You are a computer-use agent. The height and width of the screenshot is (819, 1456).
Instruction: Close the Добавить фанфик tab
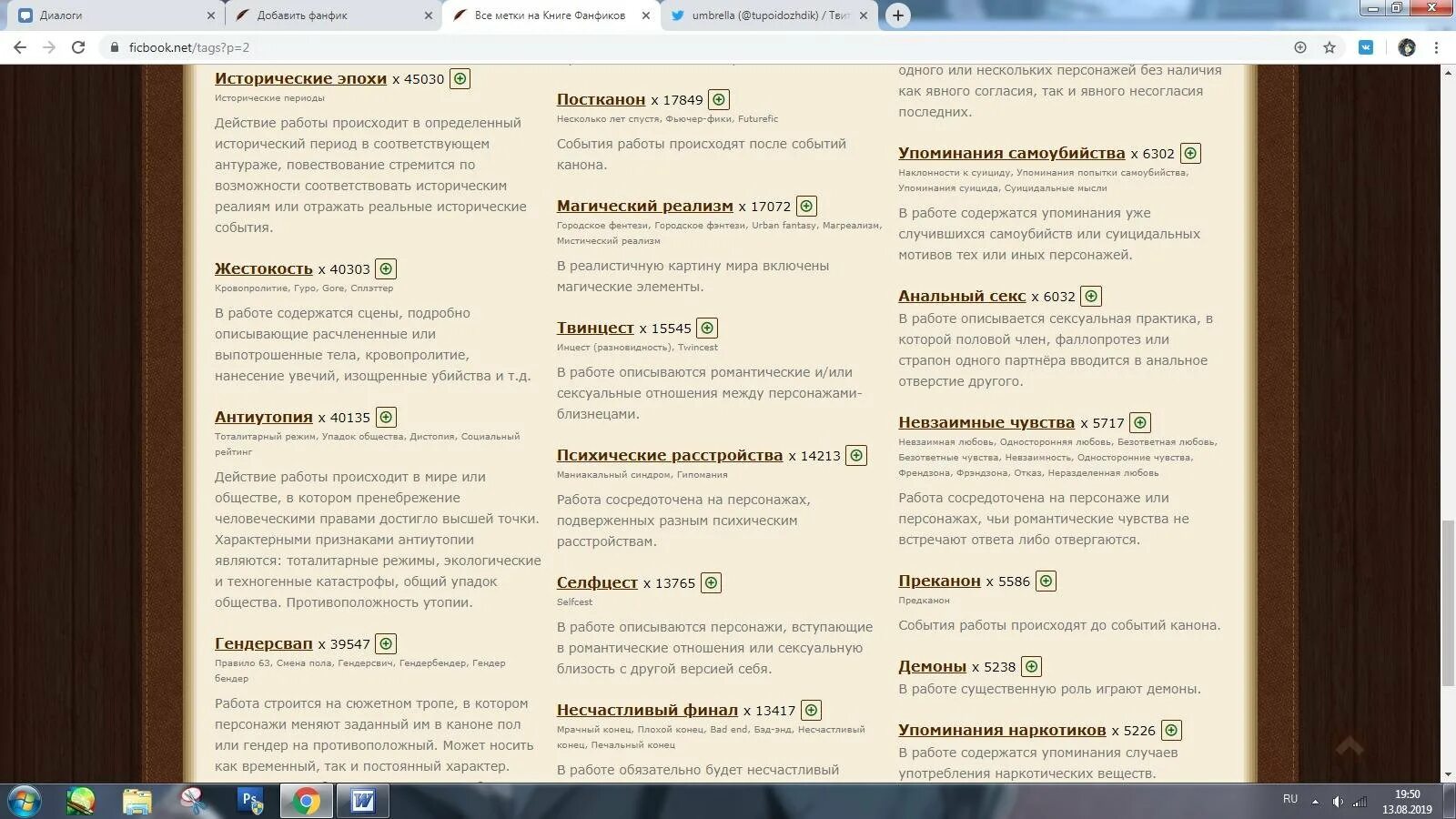point(429,15)
